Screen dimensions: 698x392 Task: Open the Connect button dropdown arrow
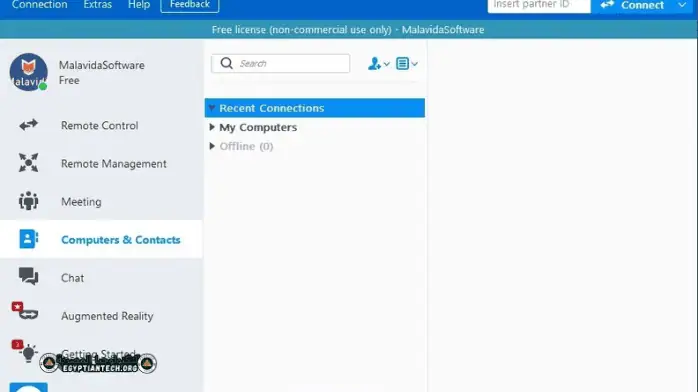682,5
